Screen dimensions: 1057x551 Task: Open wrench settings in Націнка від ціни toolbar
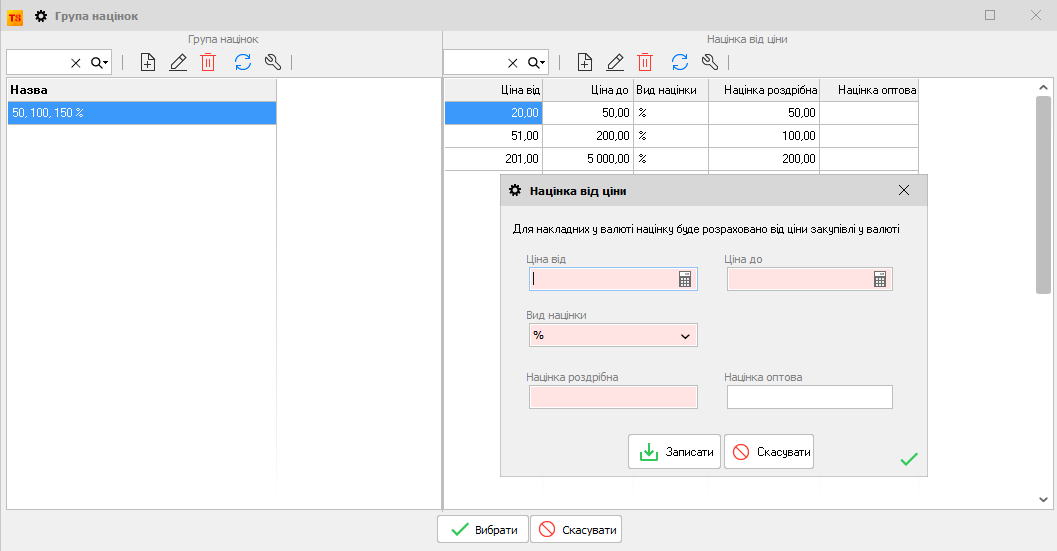click(710, 62)
